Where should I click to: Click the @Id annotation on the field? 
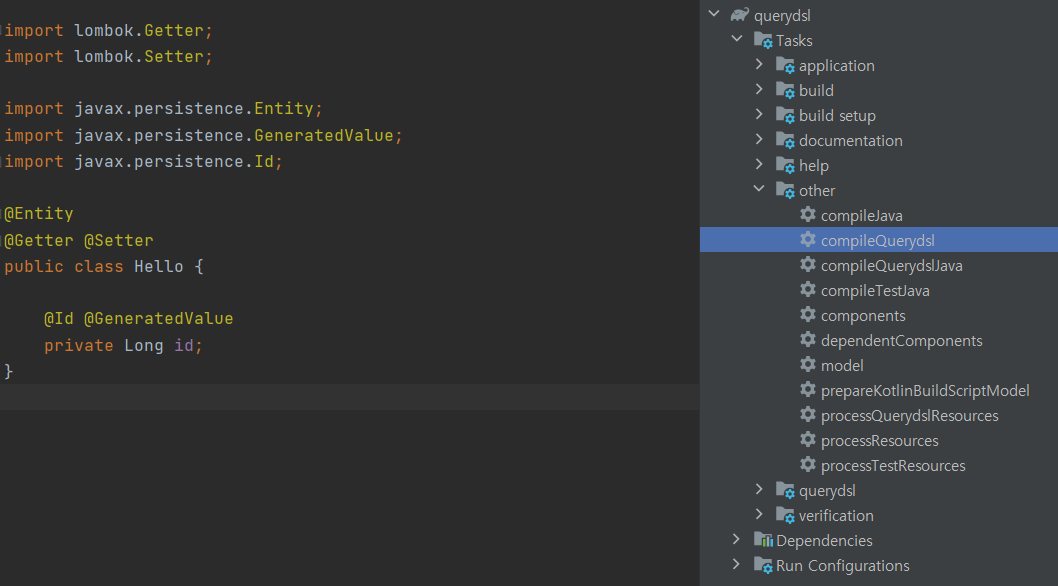pos(59,319)
